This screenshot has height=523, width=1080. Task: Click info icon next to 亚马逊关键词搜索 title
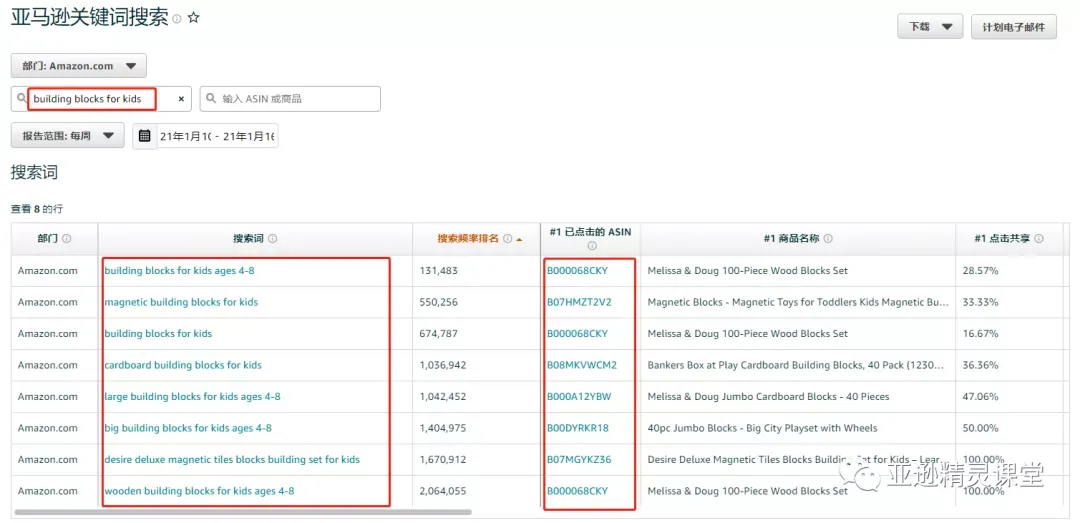(x=176, y=19)
